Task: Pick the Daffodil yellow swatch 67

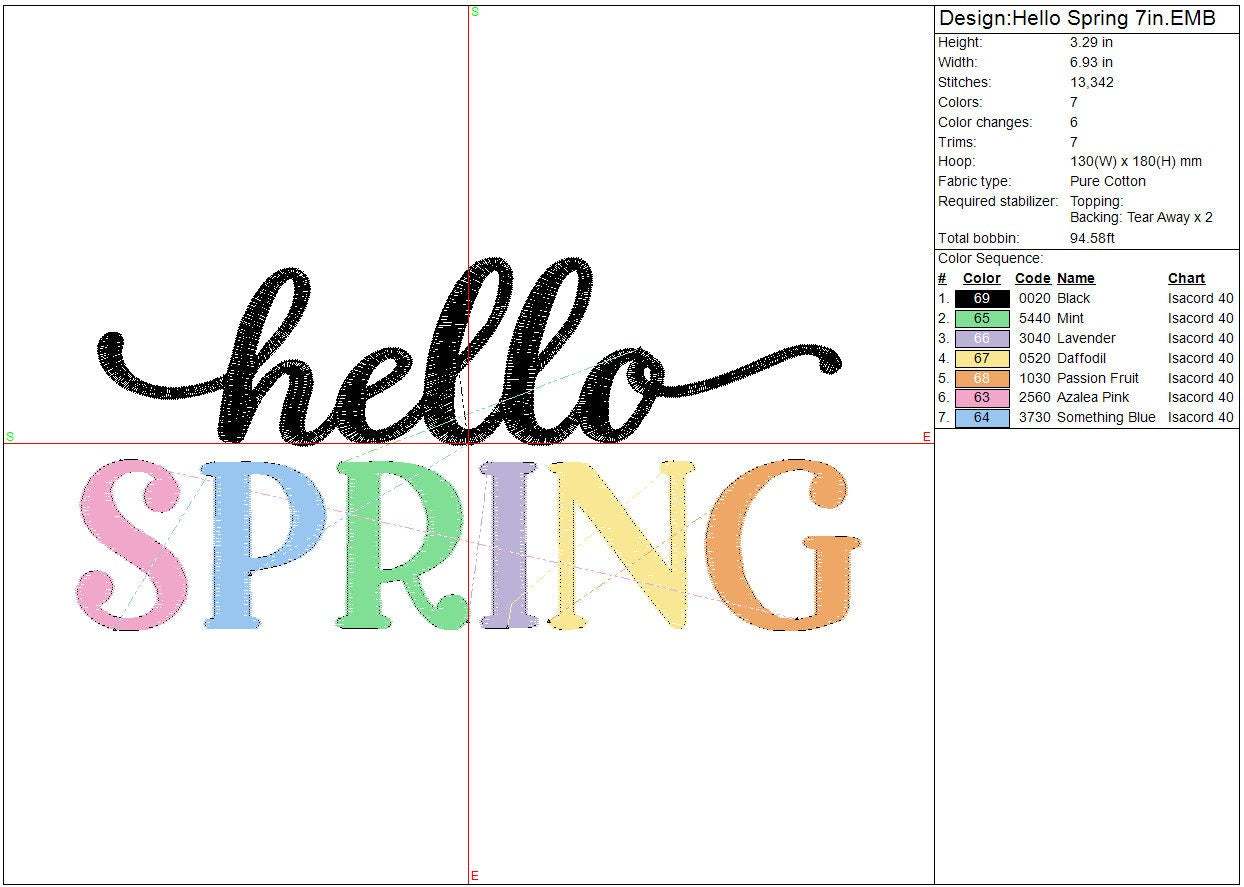Action: (981, 358)
